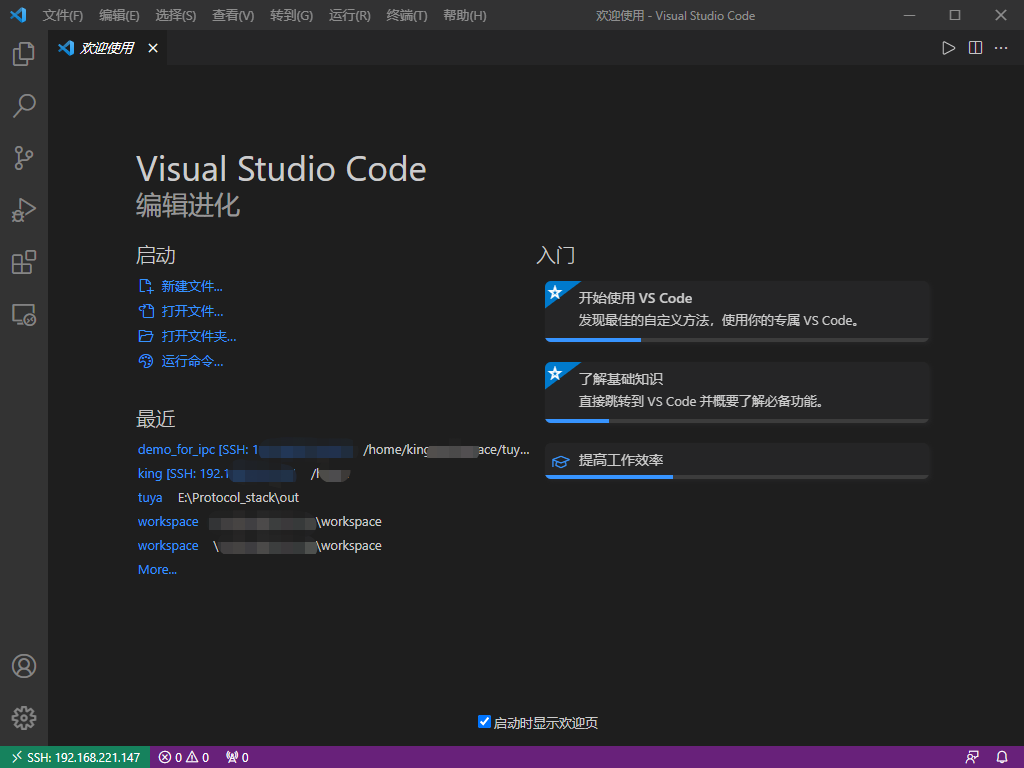Image resolution: width=1024 pixels, height=768 pixels.
Task: Open the Extensions view
Action: coord(24,263)
